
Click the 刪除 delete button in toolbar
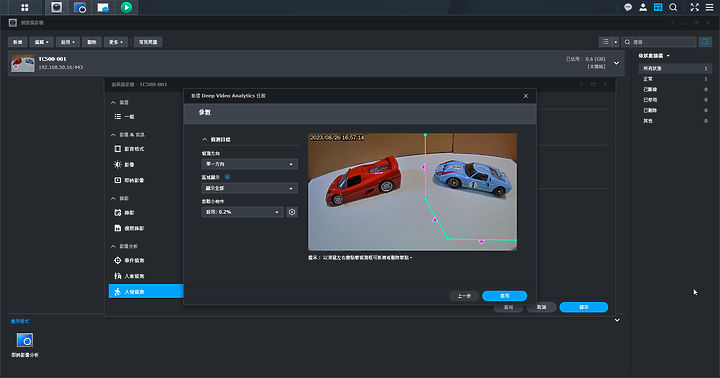92,42
